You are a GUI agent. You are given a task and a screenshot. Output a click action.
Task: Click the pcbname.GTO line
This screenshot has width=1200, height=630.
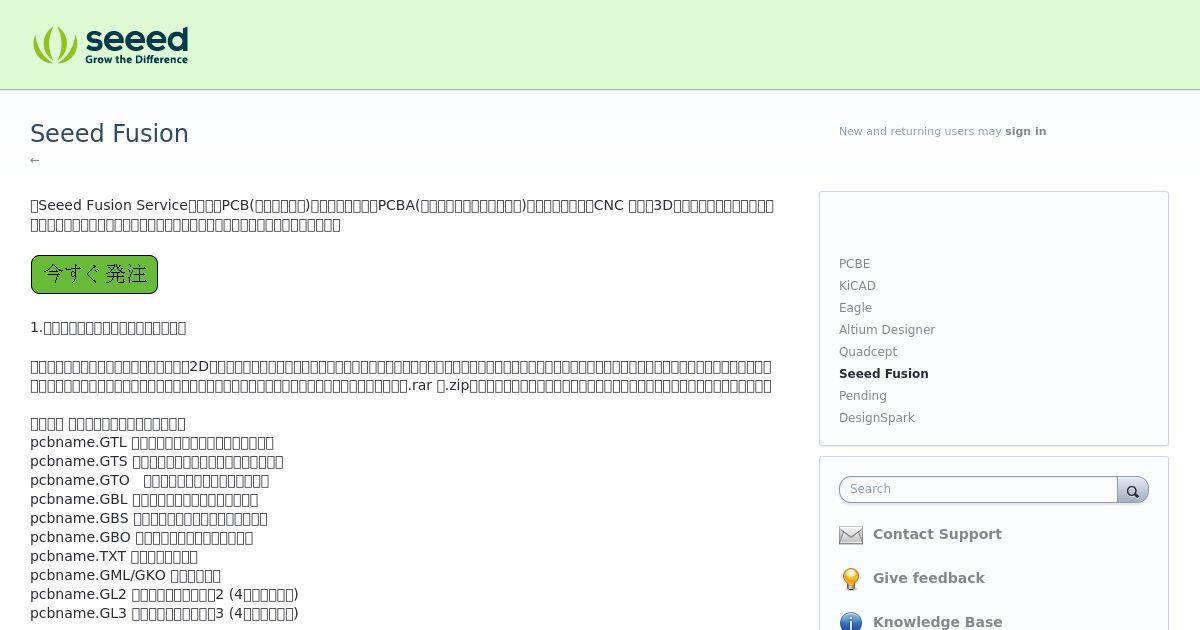point(150,481)
